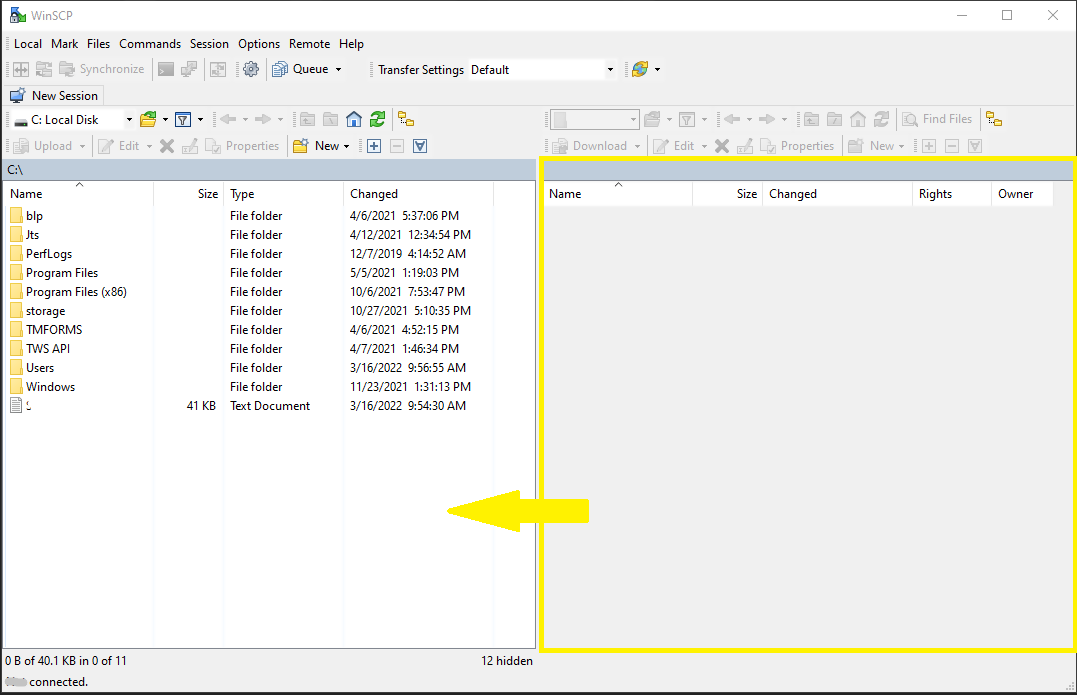Screen dimensions: 1077x695
Task: Open the Help menu
Action: point(352,44)
